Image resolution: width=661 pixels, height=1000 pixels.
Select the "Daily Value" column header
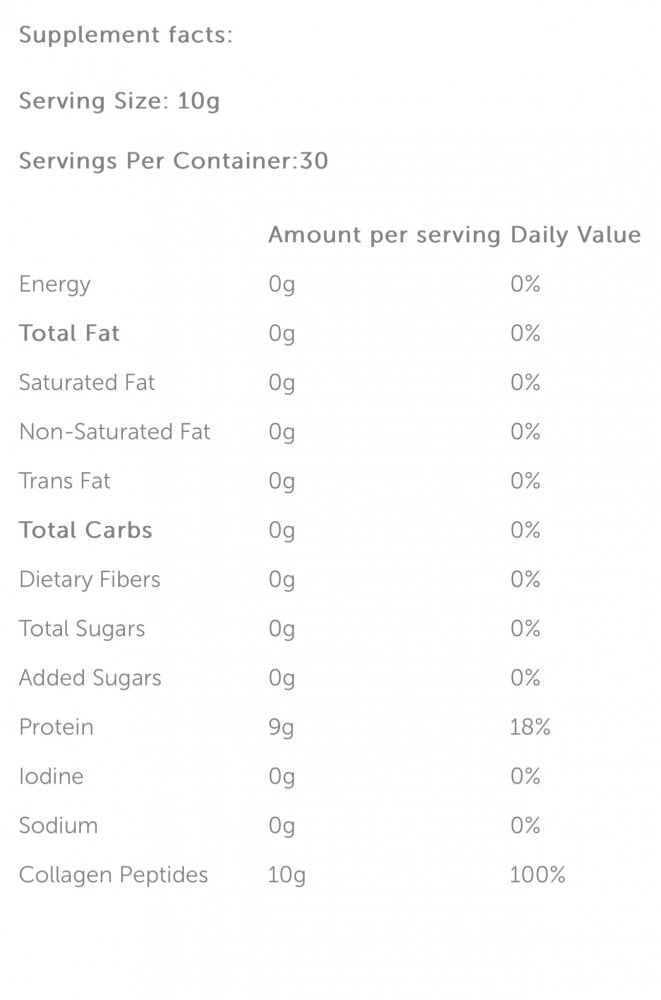576,235
